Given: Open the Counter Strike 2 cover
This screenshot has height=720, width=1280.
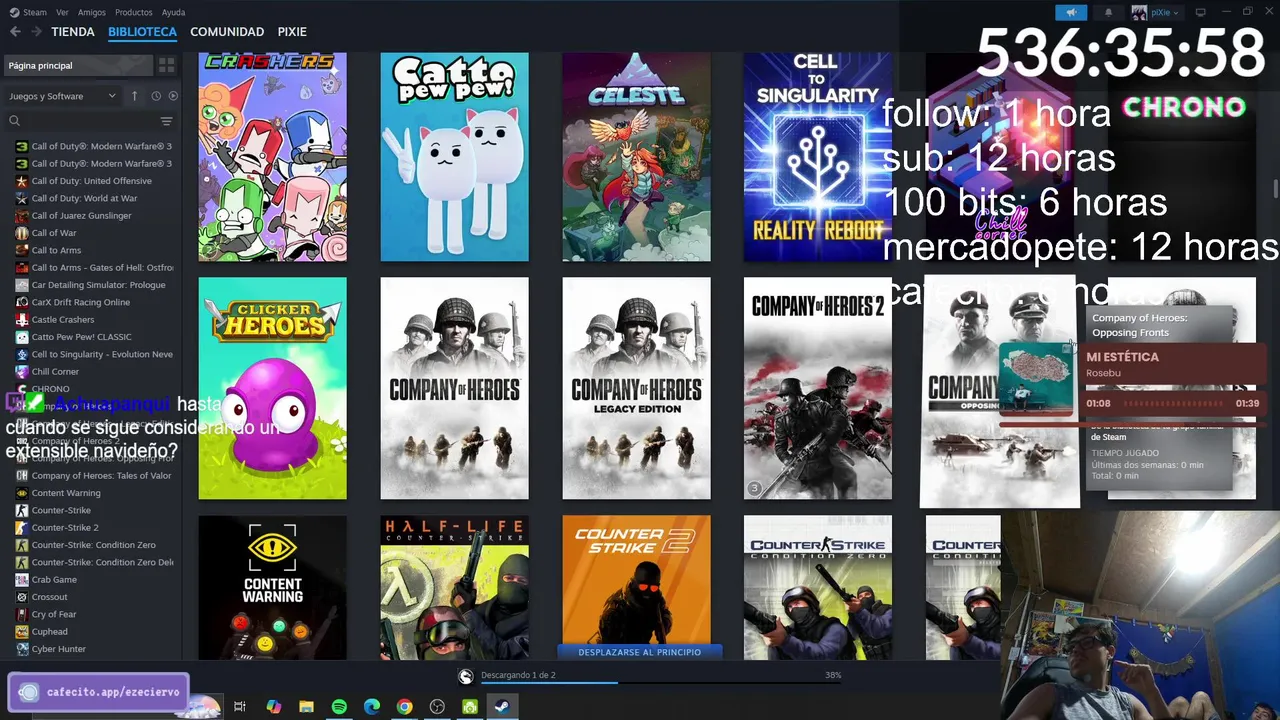Looking at the screenshot, I should (636, 580).
